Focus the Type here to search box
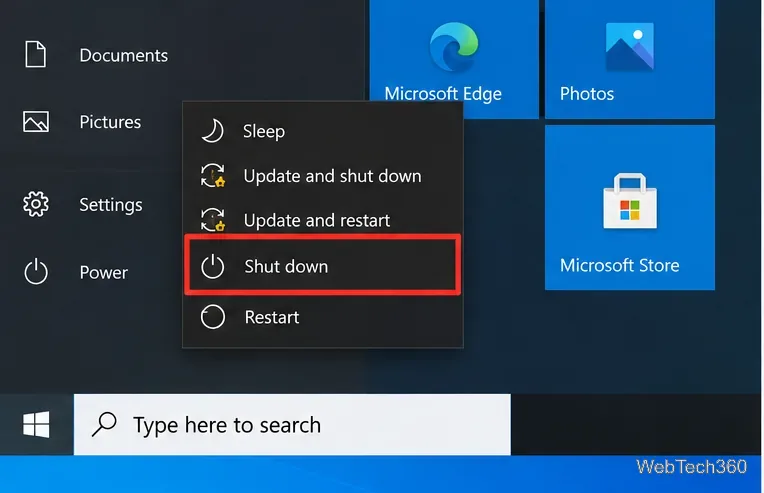Viewport: 764px width, 493px height. click(292, 424)
